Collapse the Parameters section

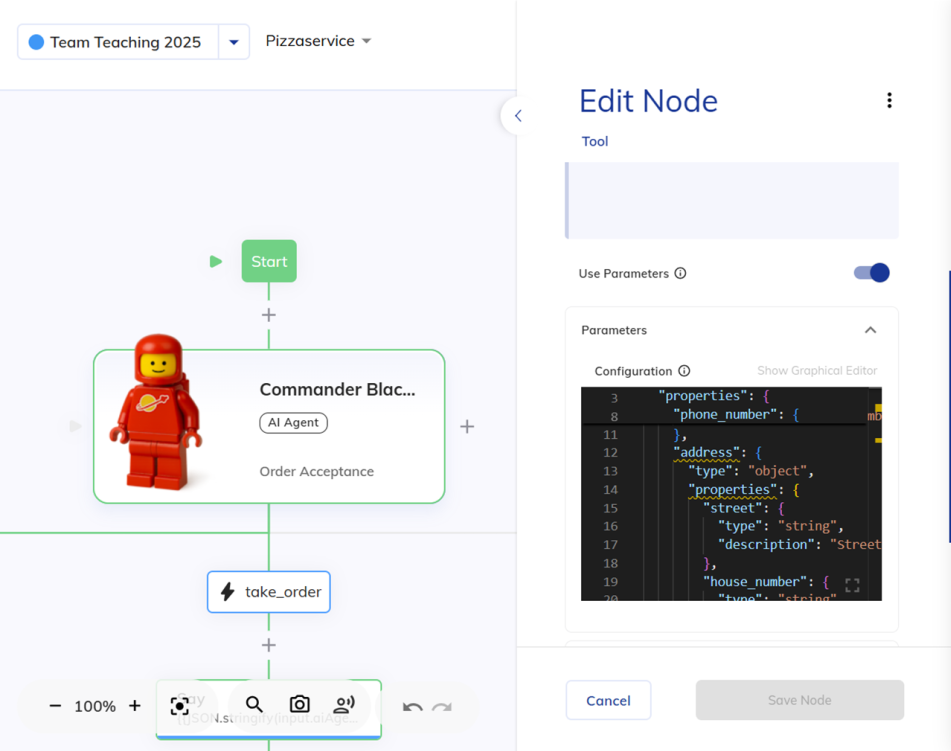tap(870, 330)
